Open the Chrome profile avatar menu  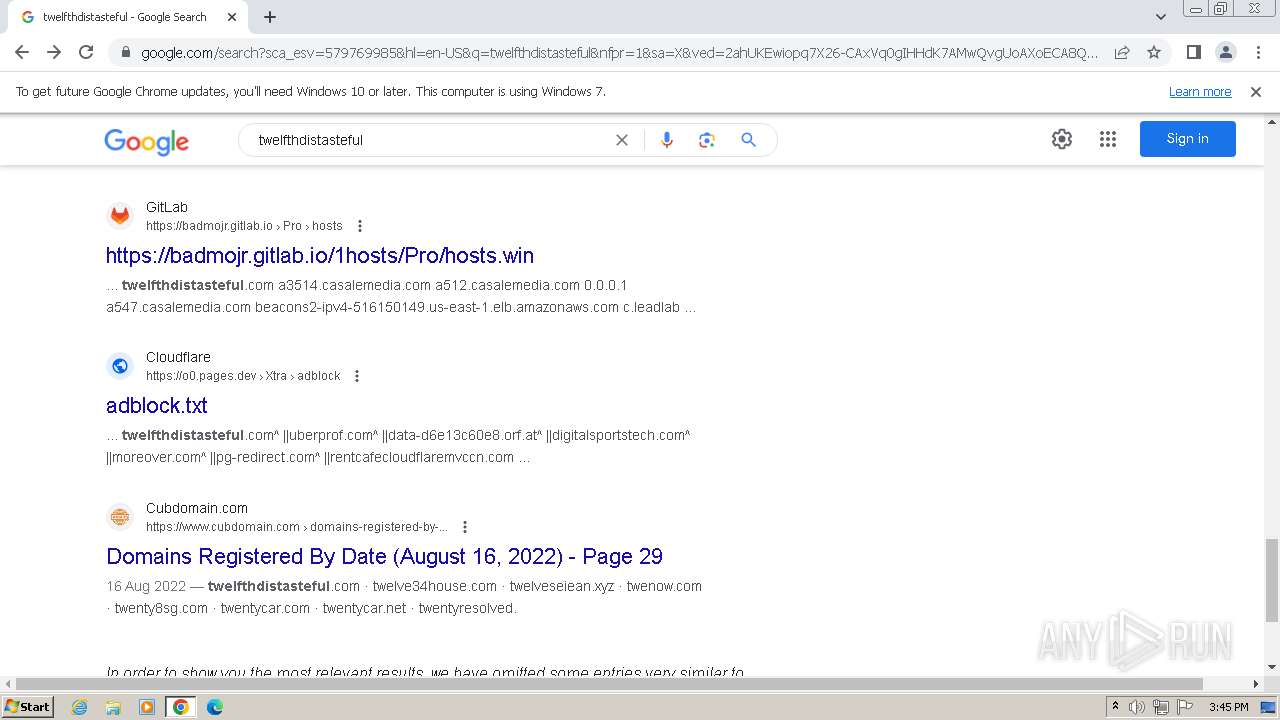click(x=1225, y=52)
